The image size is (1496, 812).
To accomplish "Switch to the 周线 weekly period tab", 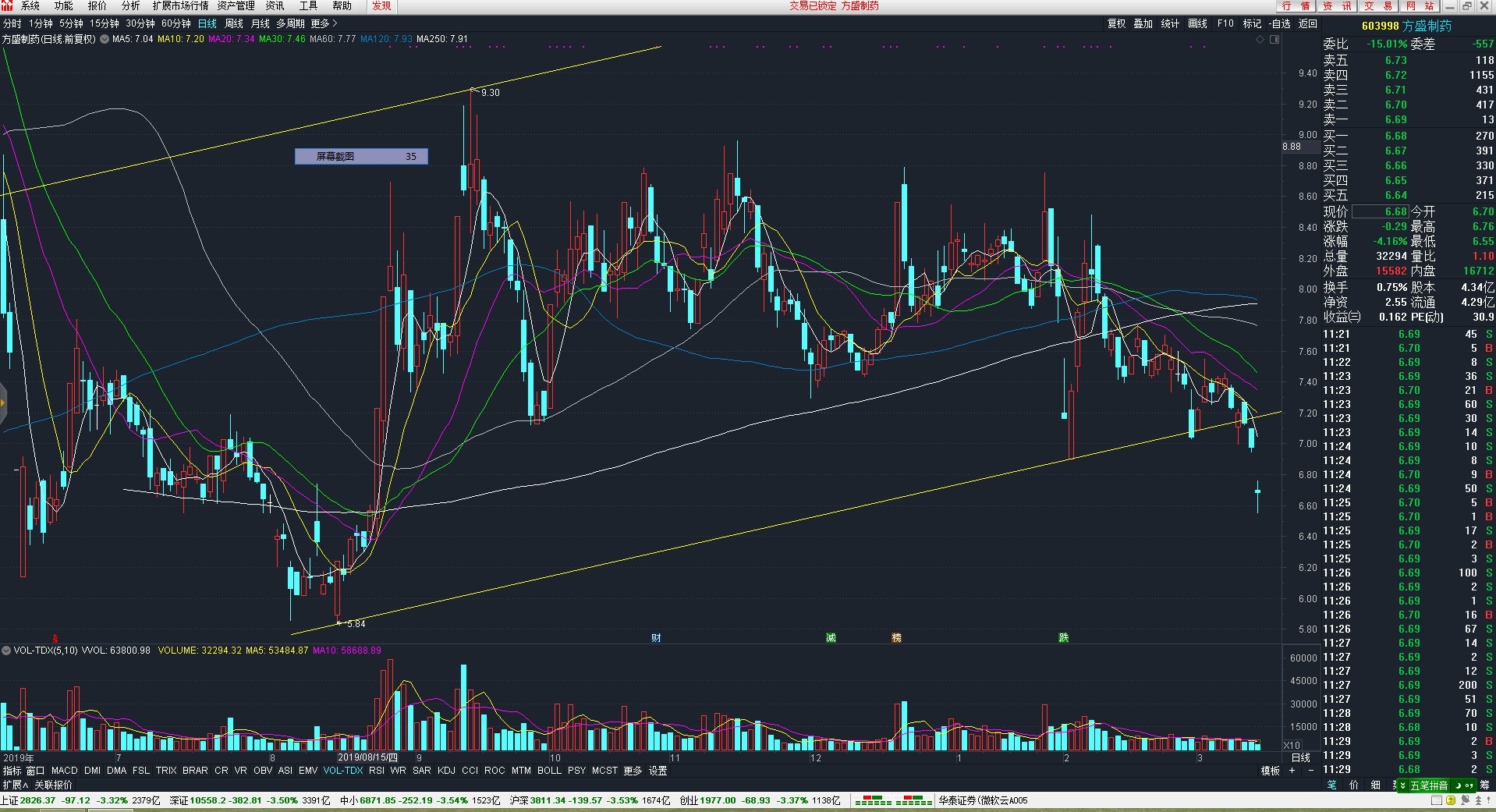I will click(234, 23).
